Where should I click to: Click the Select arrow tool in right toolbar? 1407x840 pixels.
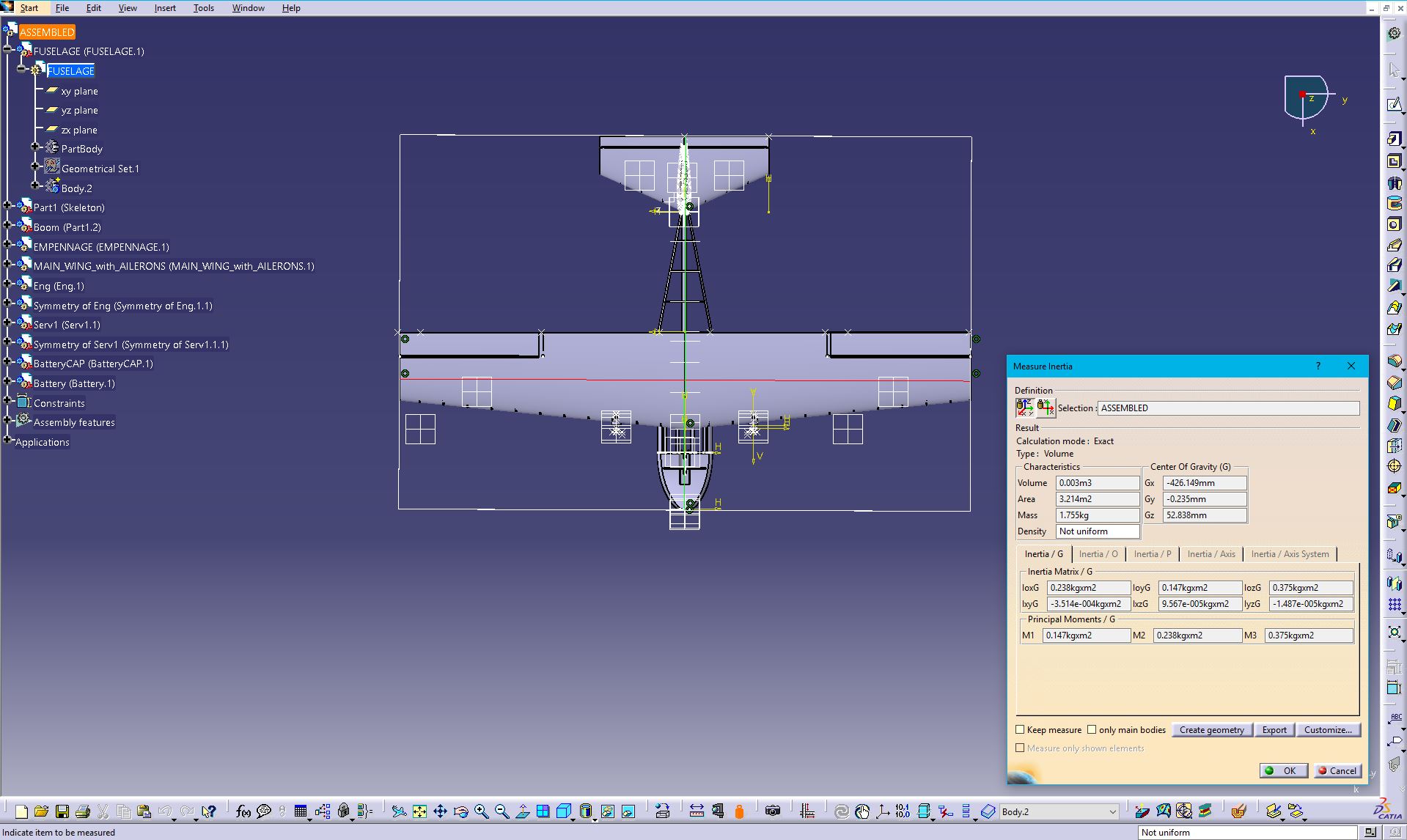tap(1394, 70)
